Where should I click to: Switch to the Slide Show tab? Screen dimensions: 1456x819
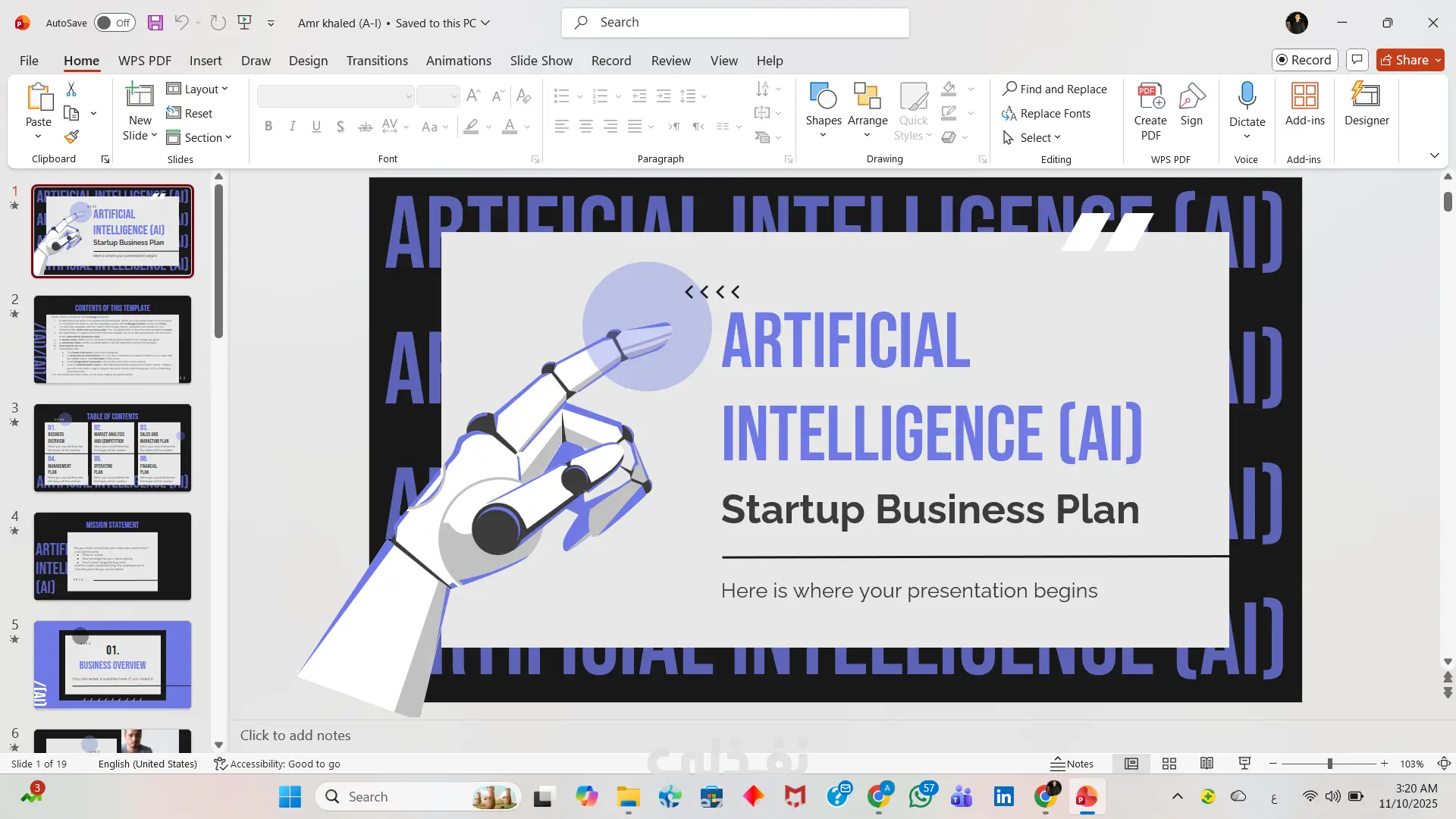coord(541,61)
